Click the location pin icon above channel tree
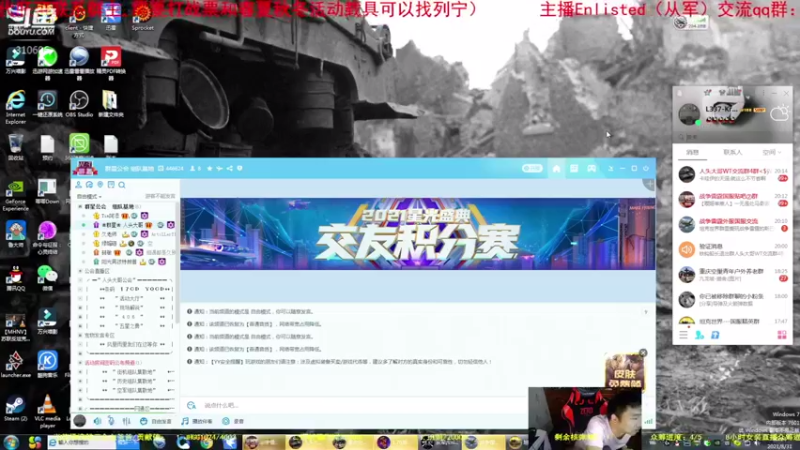The height and width of the screenshot is (450, 800). click(x=100, y=185)
